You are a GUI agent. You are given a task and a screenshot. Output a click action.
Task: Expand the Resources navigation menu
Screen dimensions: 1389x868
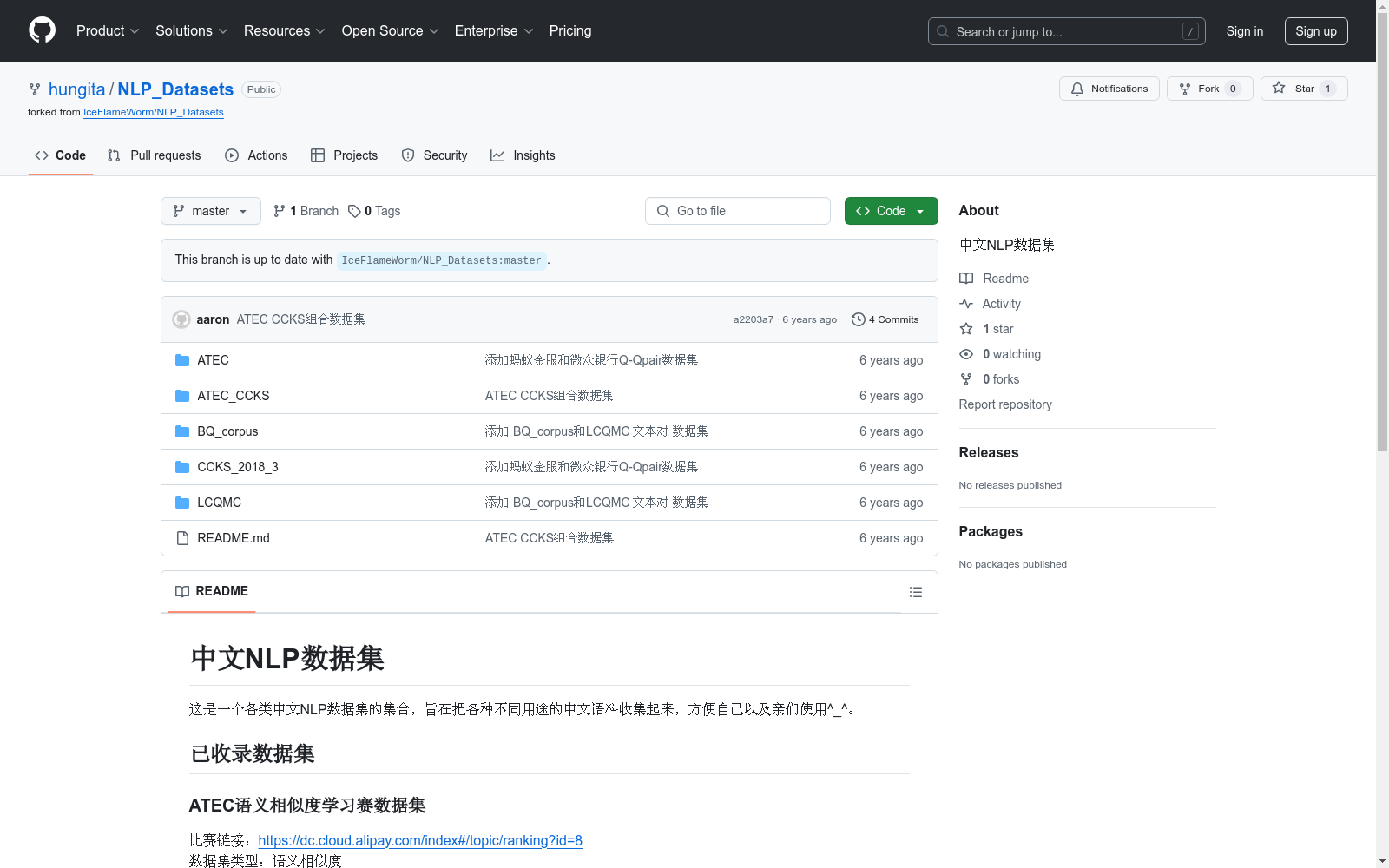click(x=285, y=30)
